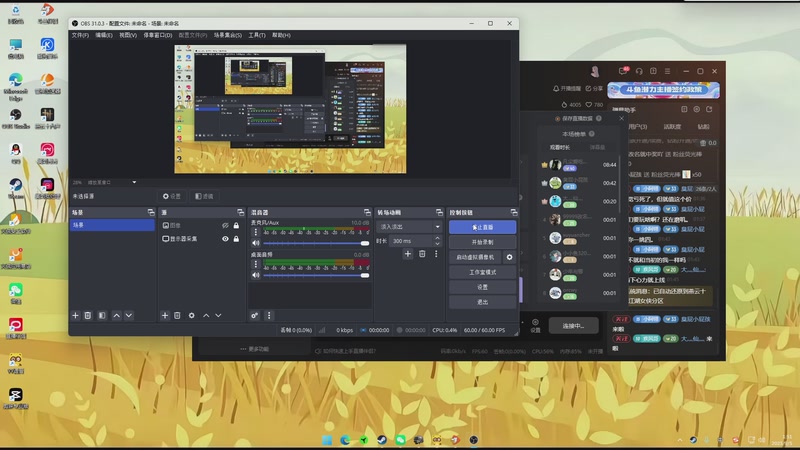Image resolution: width=800 pixels, height=450 pixels.
Task: Open the Scene Collection (S) menu
Action: click(x=228, y=35)
